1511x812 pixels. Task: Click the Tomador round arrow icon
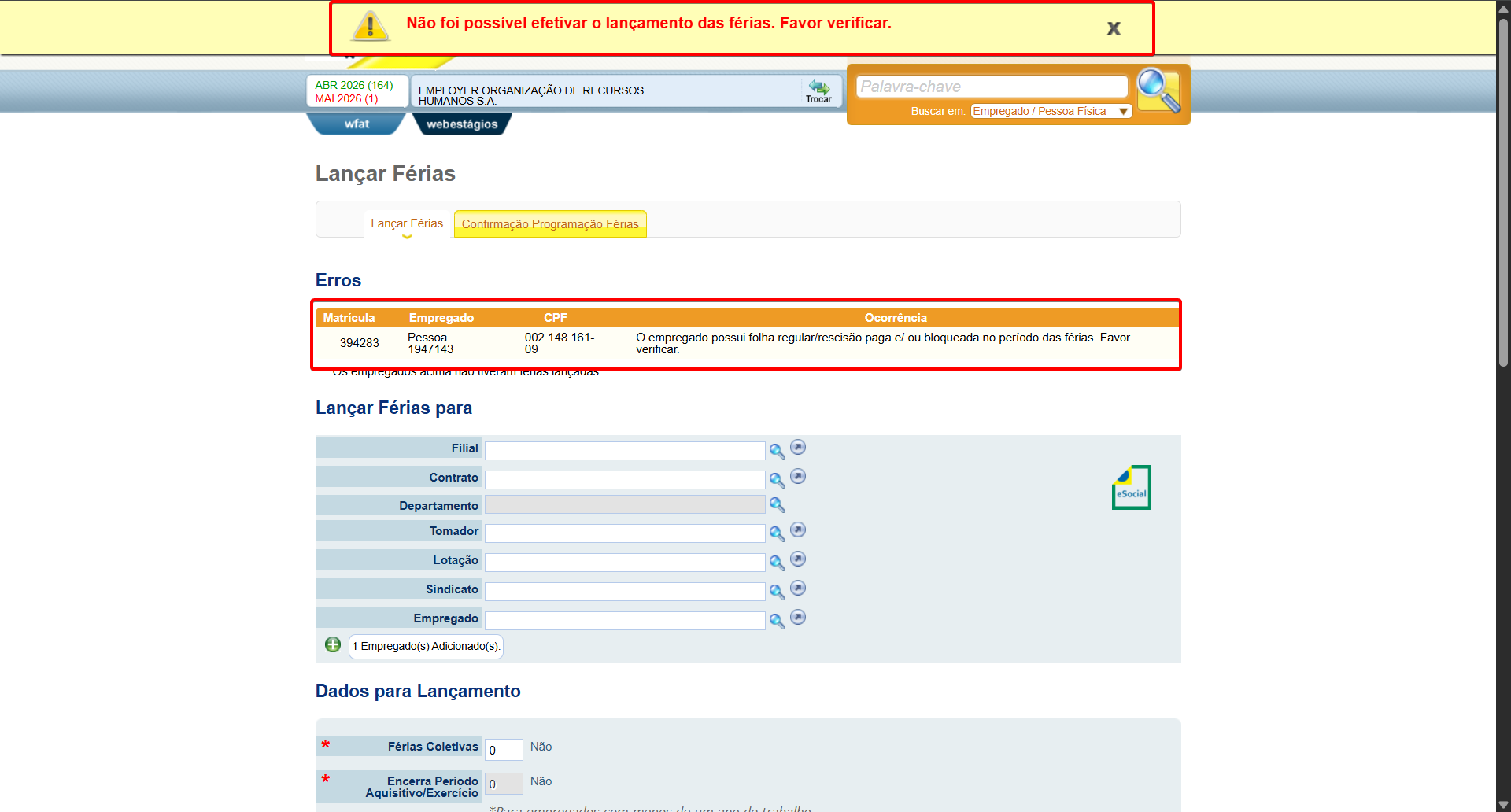798,530
